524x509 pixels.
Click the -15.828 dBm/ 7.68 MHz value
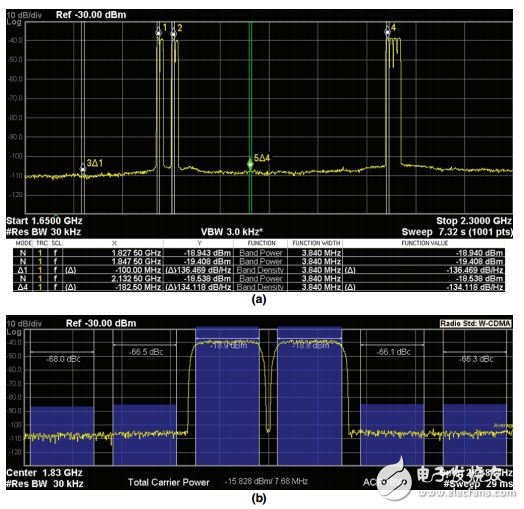(266, 482)
